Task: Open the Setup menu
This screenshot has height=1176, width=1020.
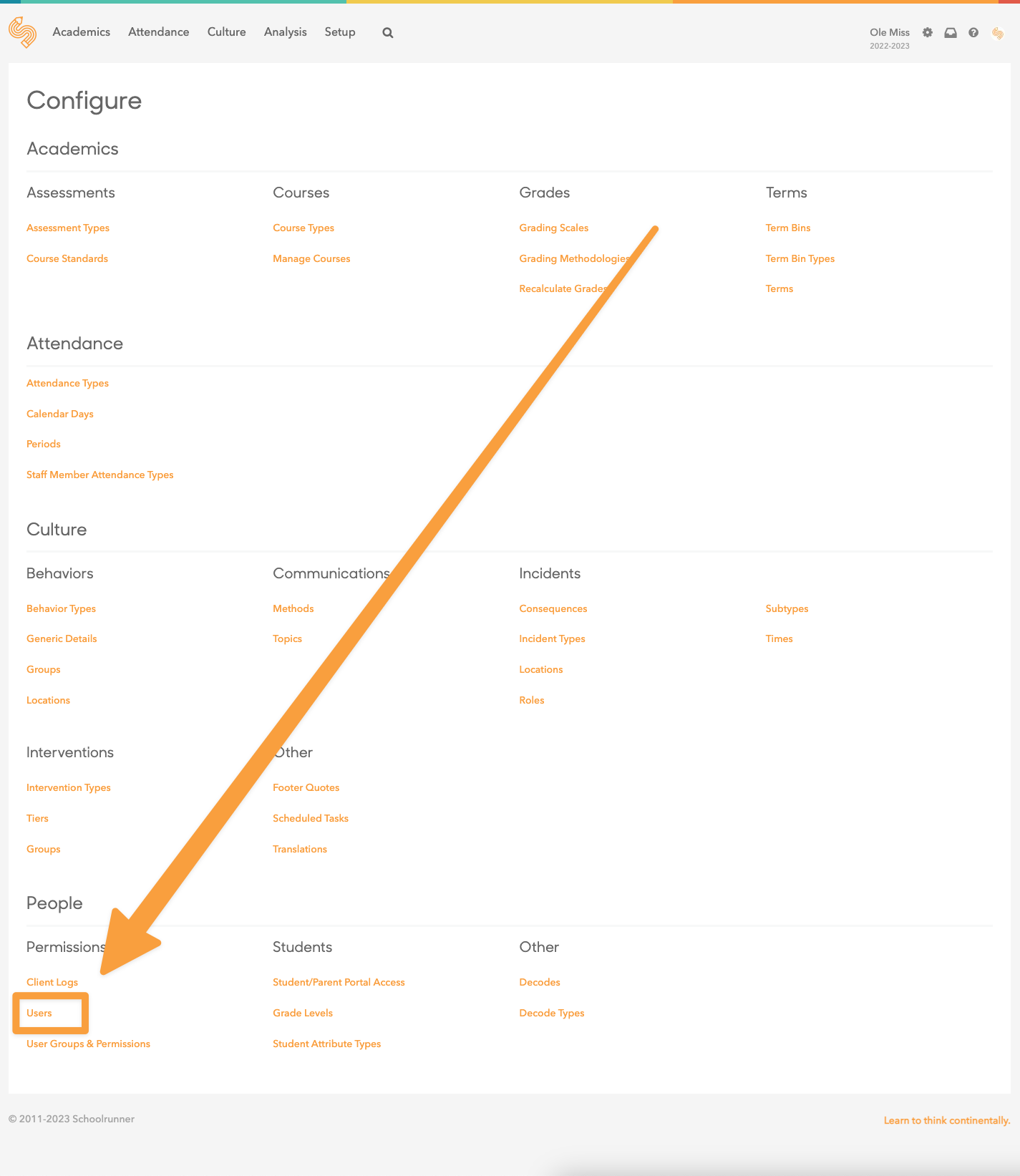Action: point(339,32)
